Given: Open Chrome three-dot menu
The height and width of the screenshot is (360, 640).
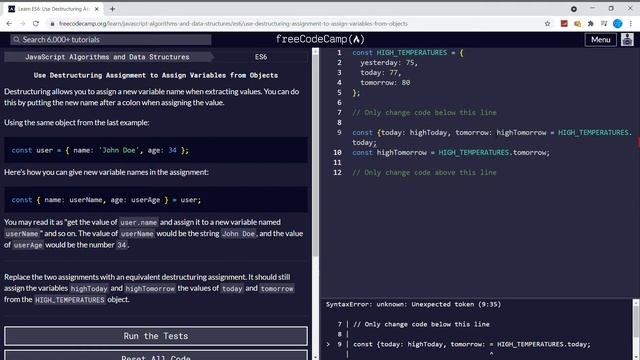Looking at the screenshot, I should point(631,24).
